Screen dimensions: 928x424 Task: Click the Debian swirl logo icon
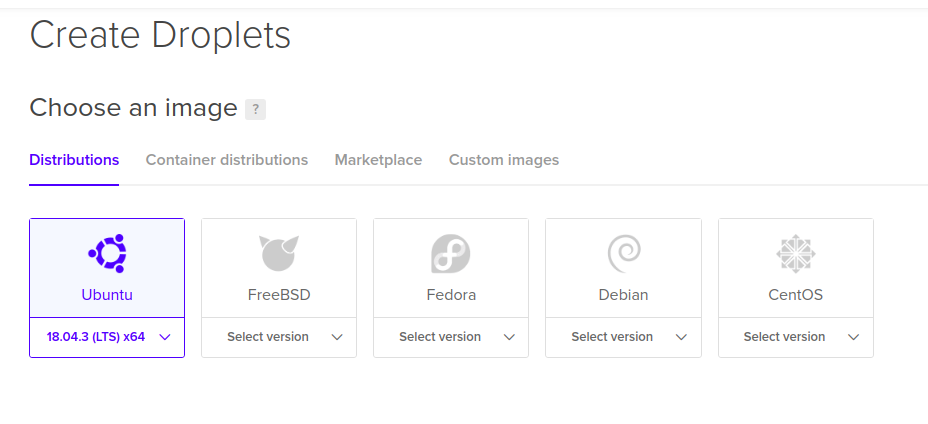point(623,254)
